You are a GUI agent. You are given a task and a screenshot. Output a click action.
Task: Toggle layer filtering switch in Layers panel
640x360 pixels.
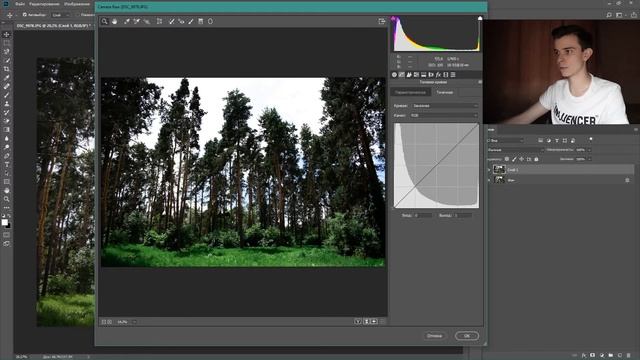[591, 140]
